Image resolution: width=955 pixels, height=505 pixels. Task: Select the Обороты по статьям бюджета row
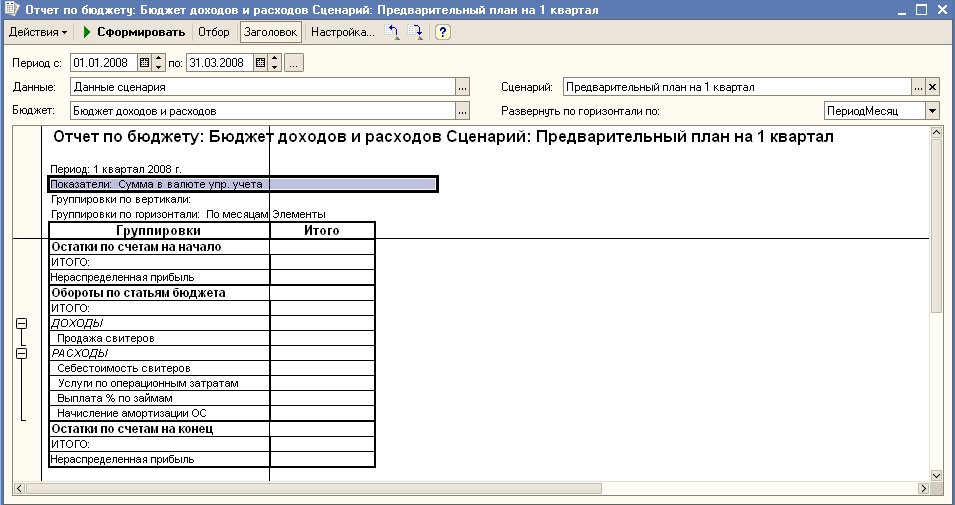click(212, 293)
